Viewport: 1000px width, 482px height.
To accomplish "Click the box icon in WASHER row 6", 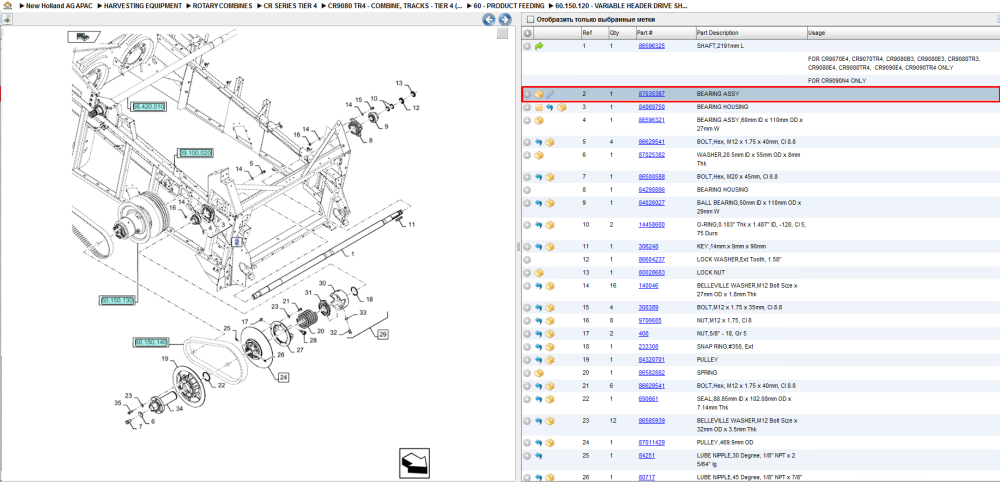I will [539, 155].
